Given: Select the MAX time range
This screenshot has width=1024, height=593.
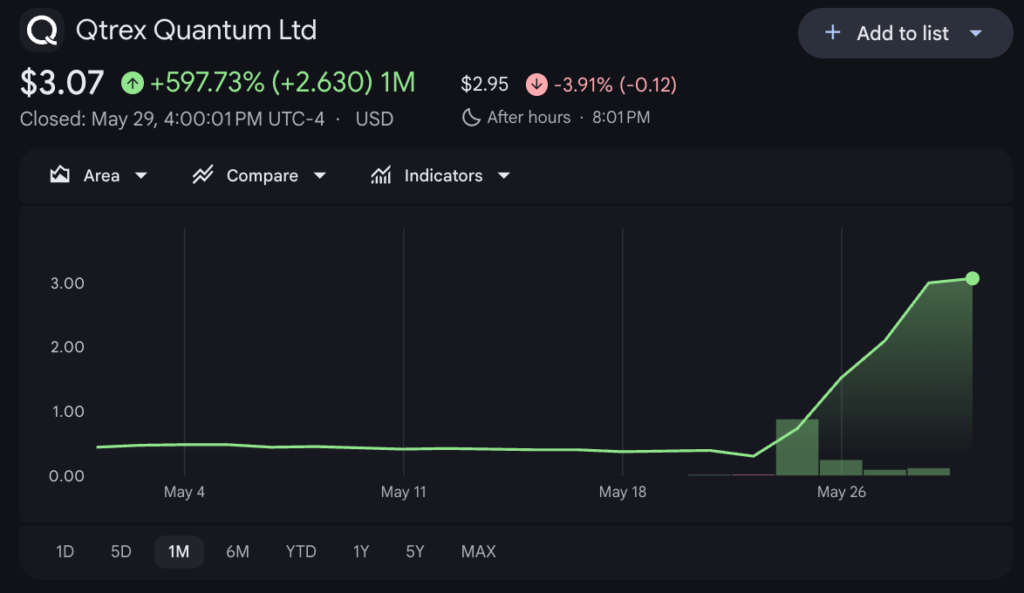Looking at the screenshot, I should click(479, 552).
